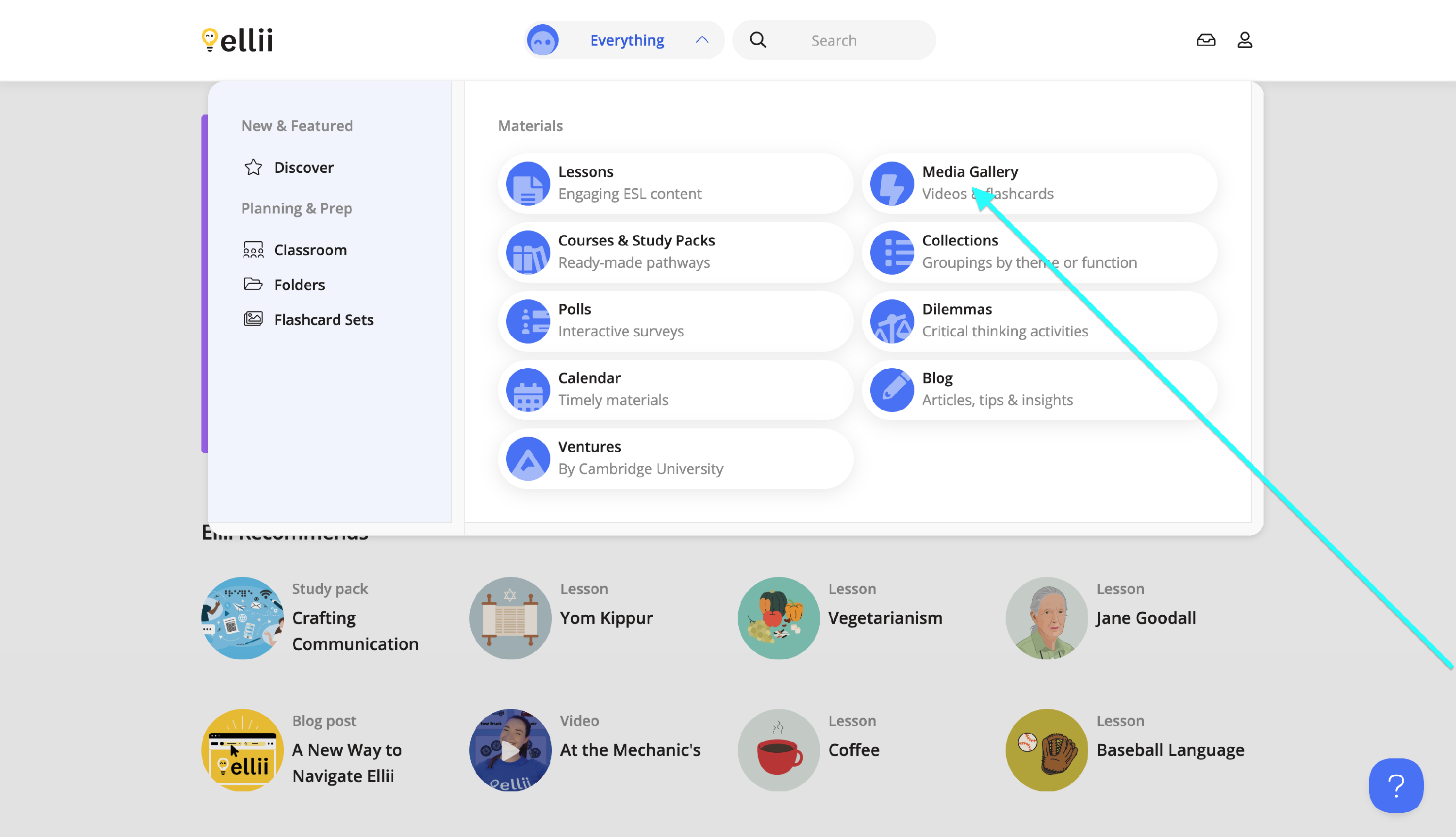Open the Media Gallery icon
The height and width of the screenshot is (837, 1456).
tap(892, 183)
